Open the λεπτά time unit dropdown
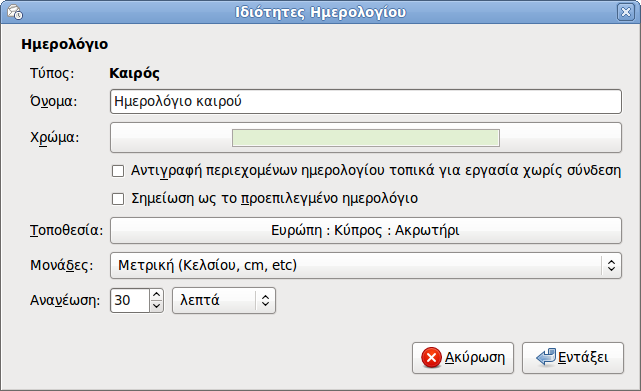641x391 pixels. pos(224,301)
